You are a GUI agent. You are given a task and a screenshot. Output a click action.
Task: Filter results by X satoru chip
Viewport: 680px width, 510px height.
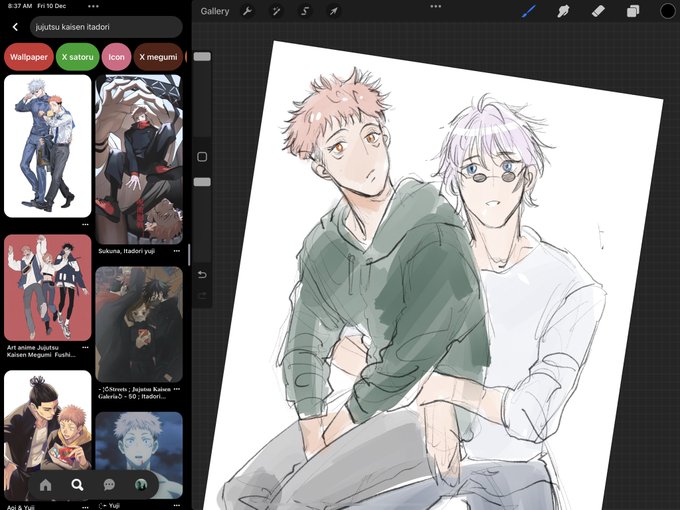(78, 57)
